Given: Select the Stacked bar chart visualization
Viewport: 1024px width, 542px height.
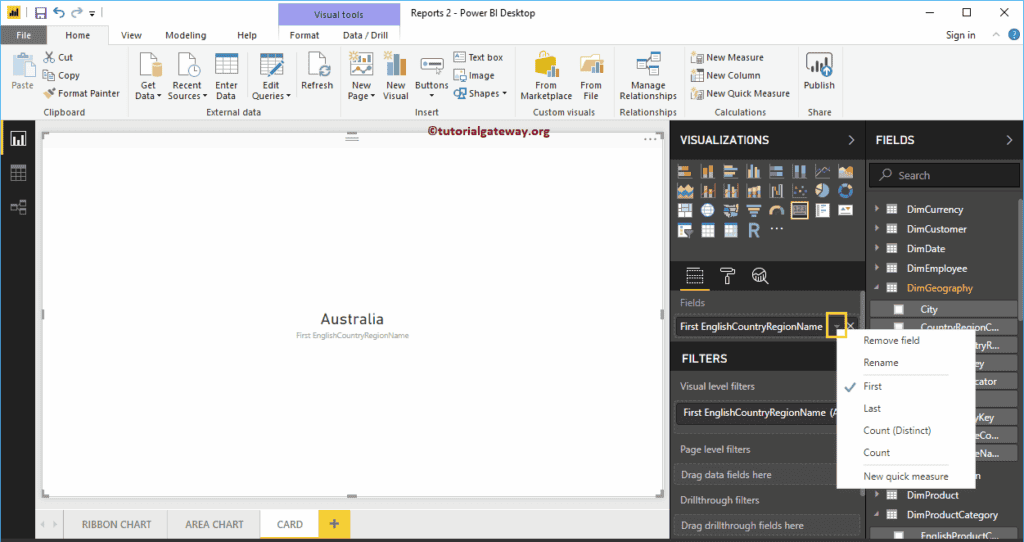Looking at the screenshot, I should tap(684, 172).
